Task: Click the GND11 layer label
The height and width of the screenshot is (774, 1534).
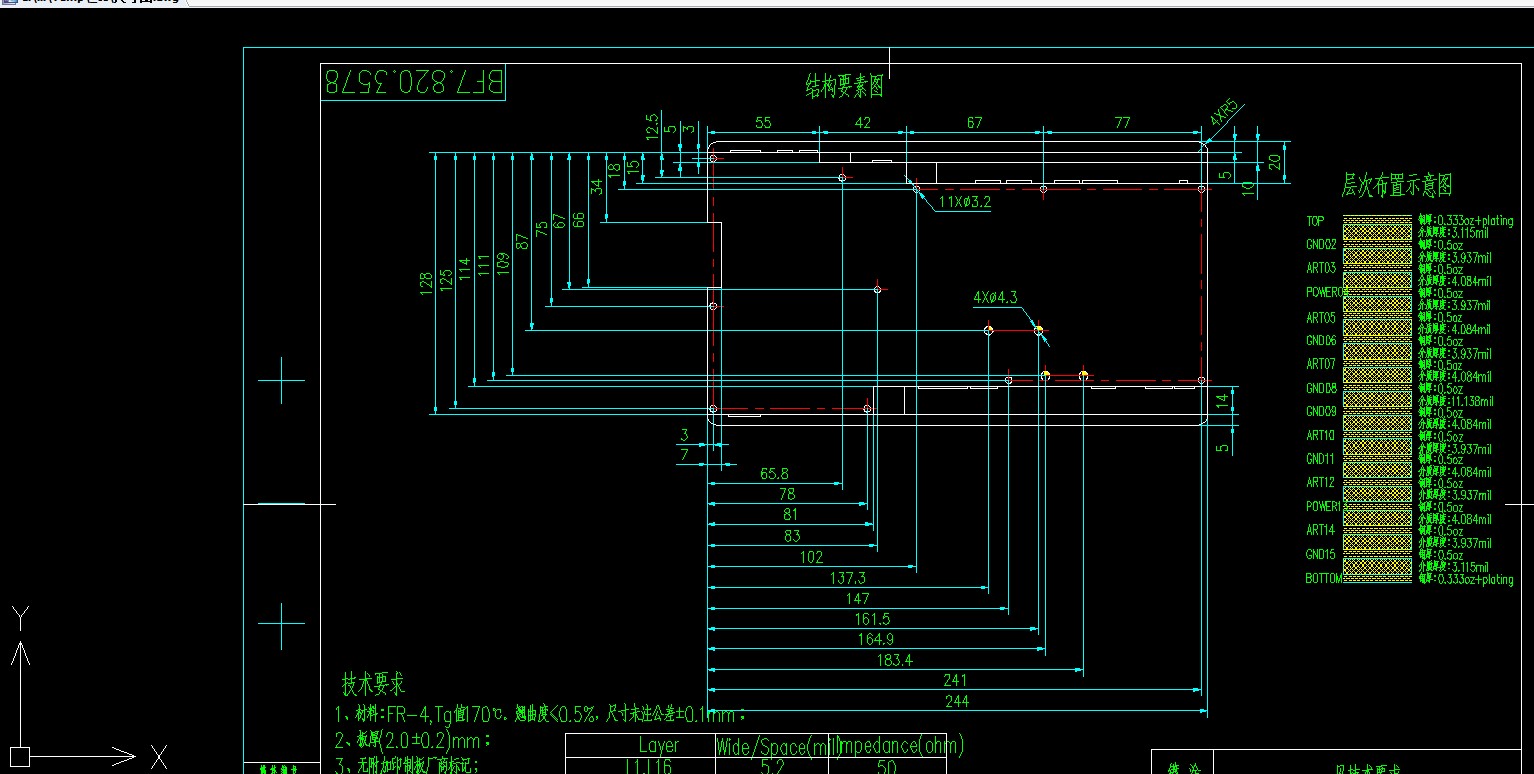Action: coord(1321,459)
